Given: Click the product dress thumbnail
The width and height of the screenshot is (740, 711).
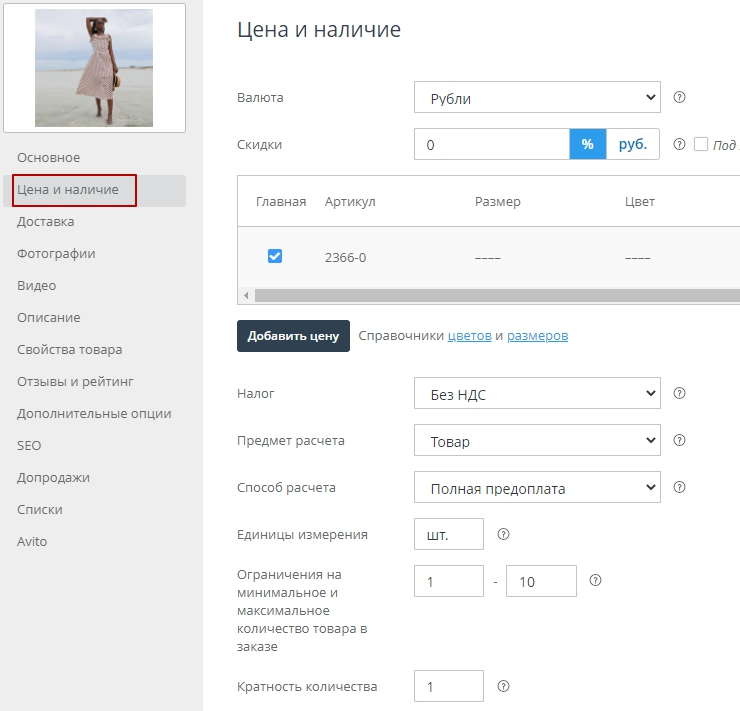Looking at the screenshot, I should tap(94, 68).
